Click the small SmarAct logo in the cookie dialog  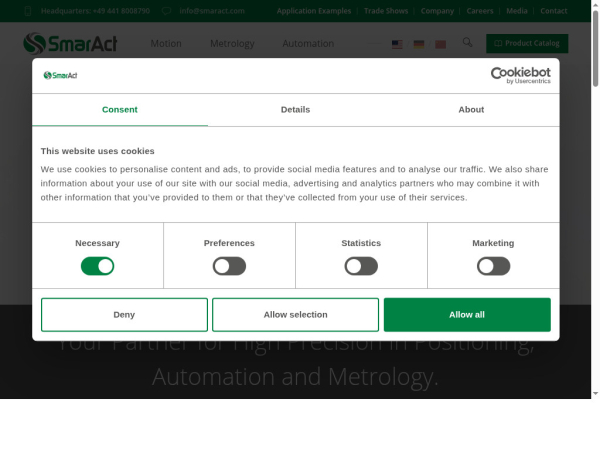[60, 75]
